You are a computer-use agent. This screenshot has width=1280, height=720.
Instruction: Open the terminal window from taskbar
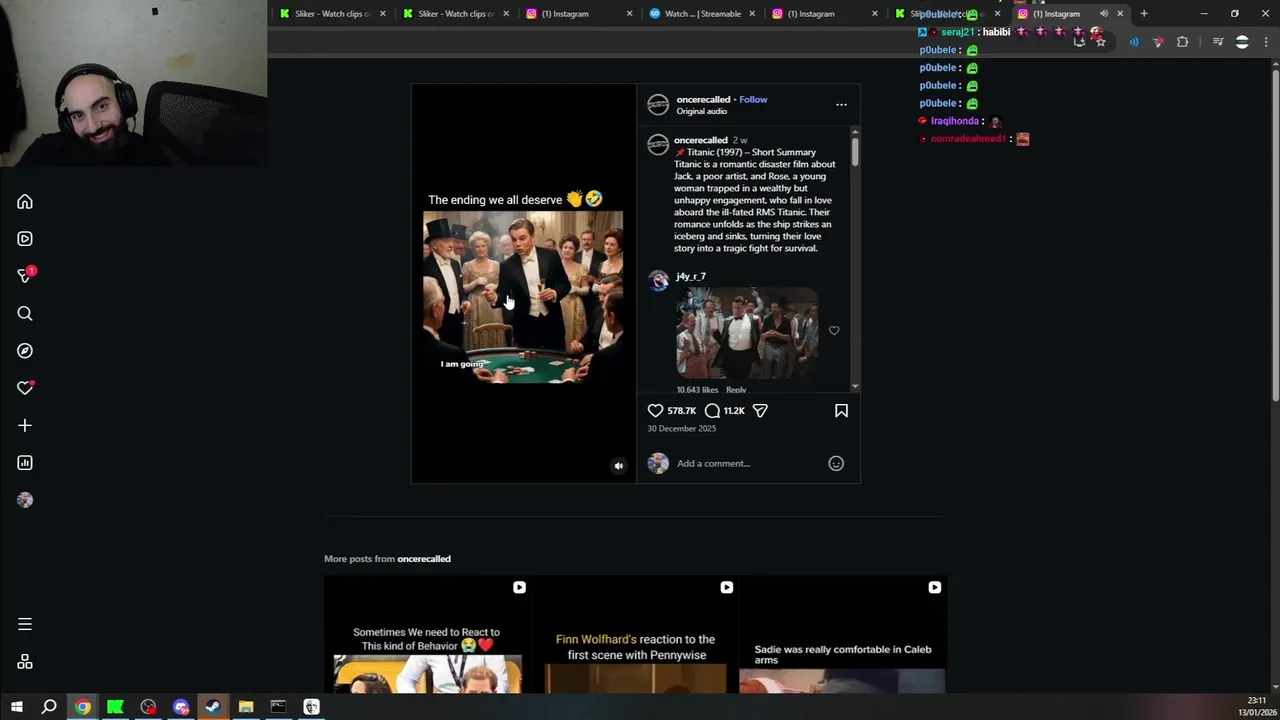click(278, 707)
